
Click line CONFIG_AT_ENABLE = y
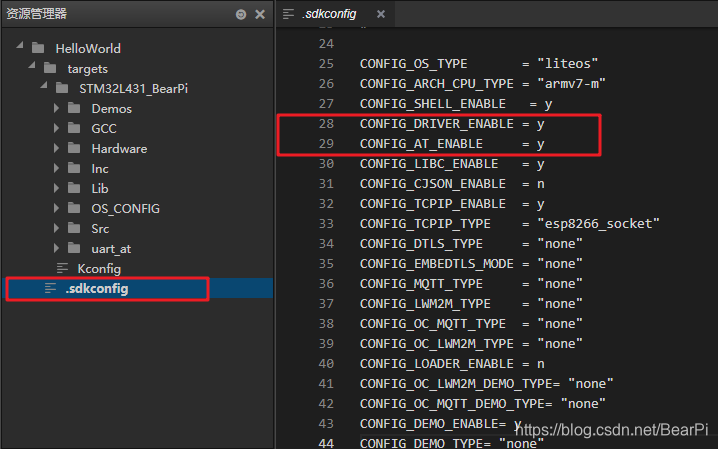tap(452, 144)
